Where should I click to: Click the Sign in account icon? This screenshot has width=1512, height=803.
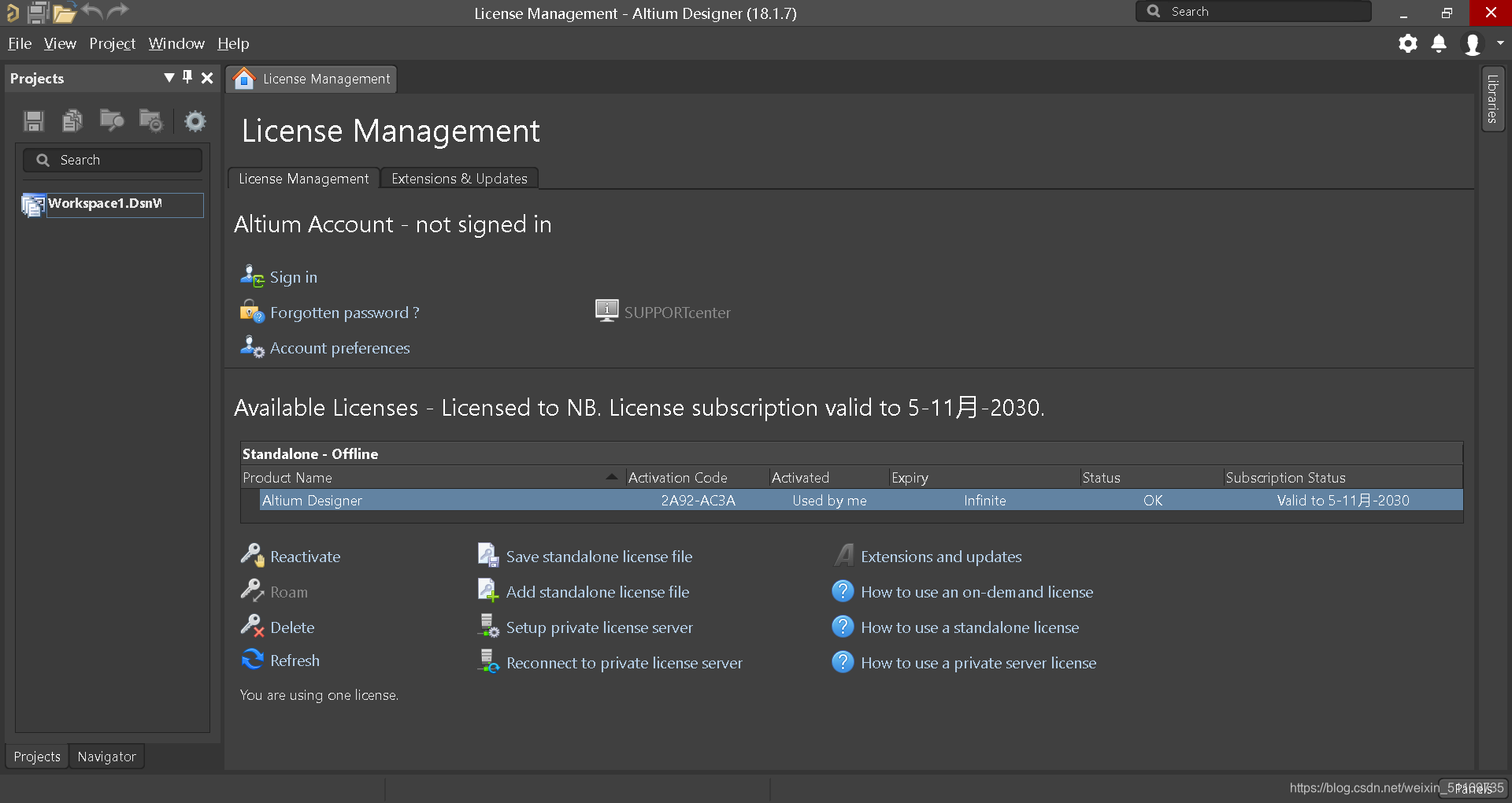point(252,276)
